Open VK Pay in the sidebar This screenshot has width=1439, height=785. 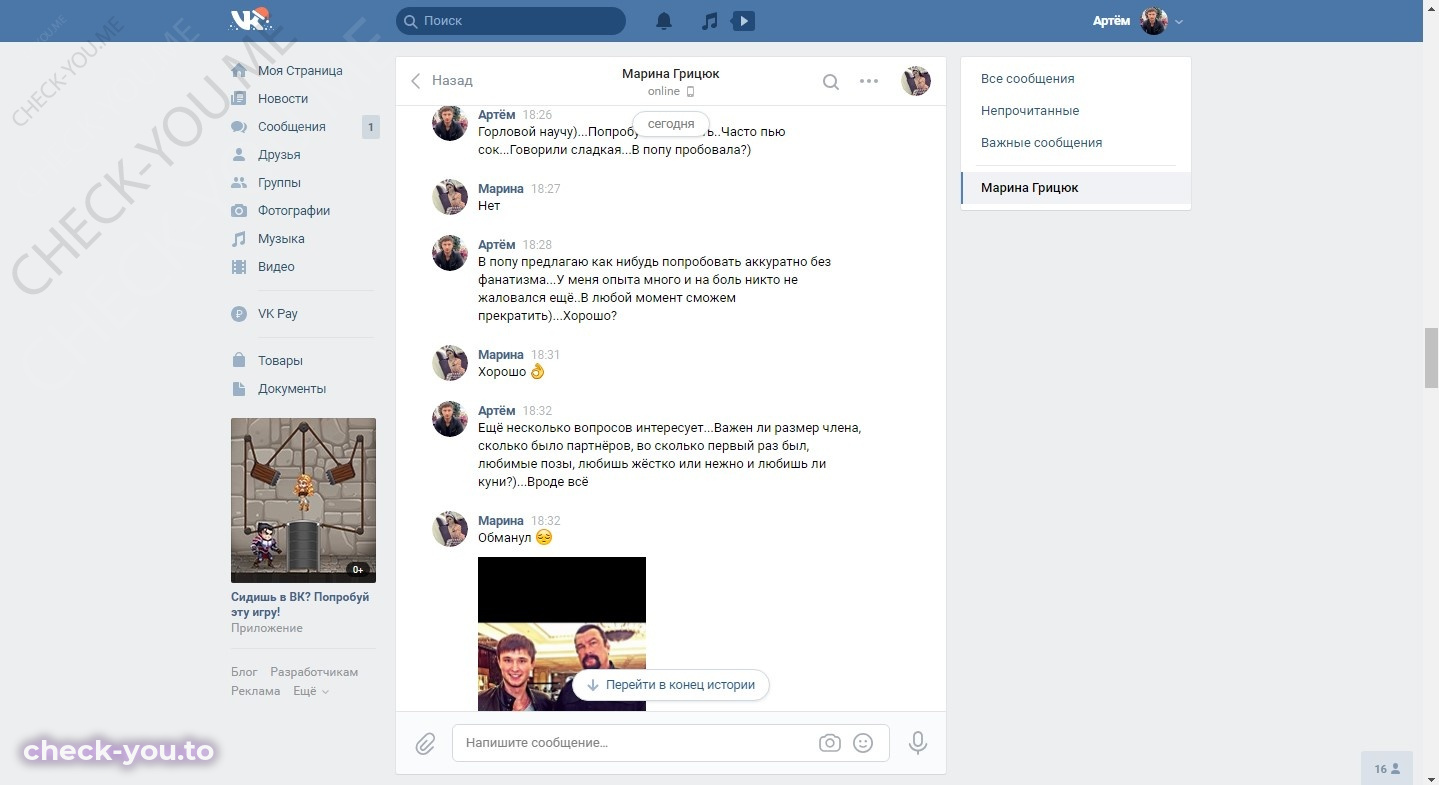click(278, 314)
